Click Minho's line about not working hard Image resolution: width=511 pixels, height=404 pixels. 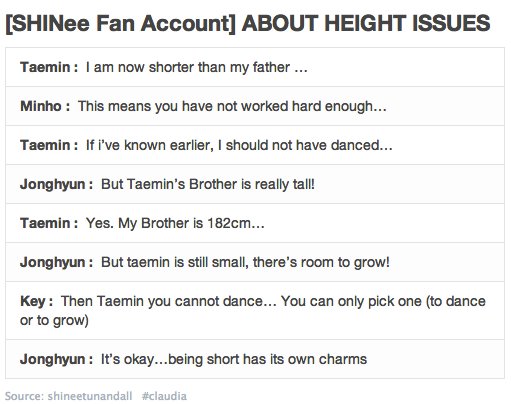pos(255,106)
